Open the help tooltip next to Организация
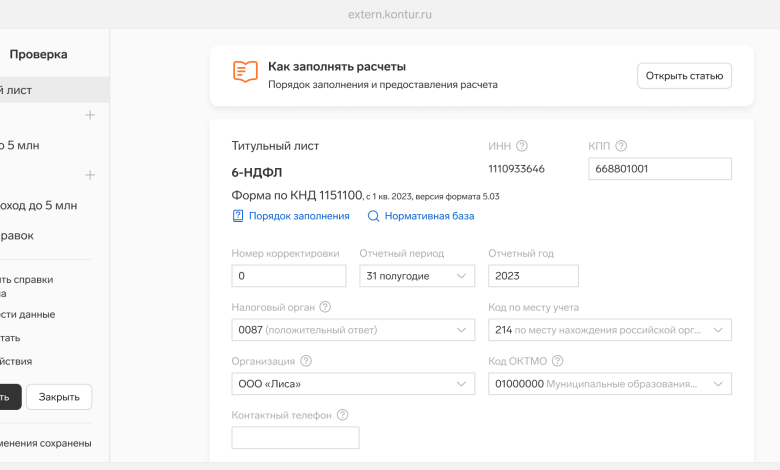This screenshot has width=780, height=470. pyautogui.click(x=306, y=361)
